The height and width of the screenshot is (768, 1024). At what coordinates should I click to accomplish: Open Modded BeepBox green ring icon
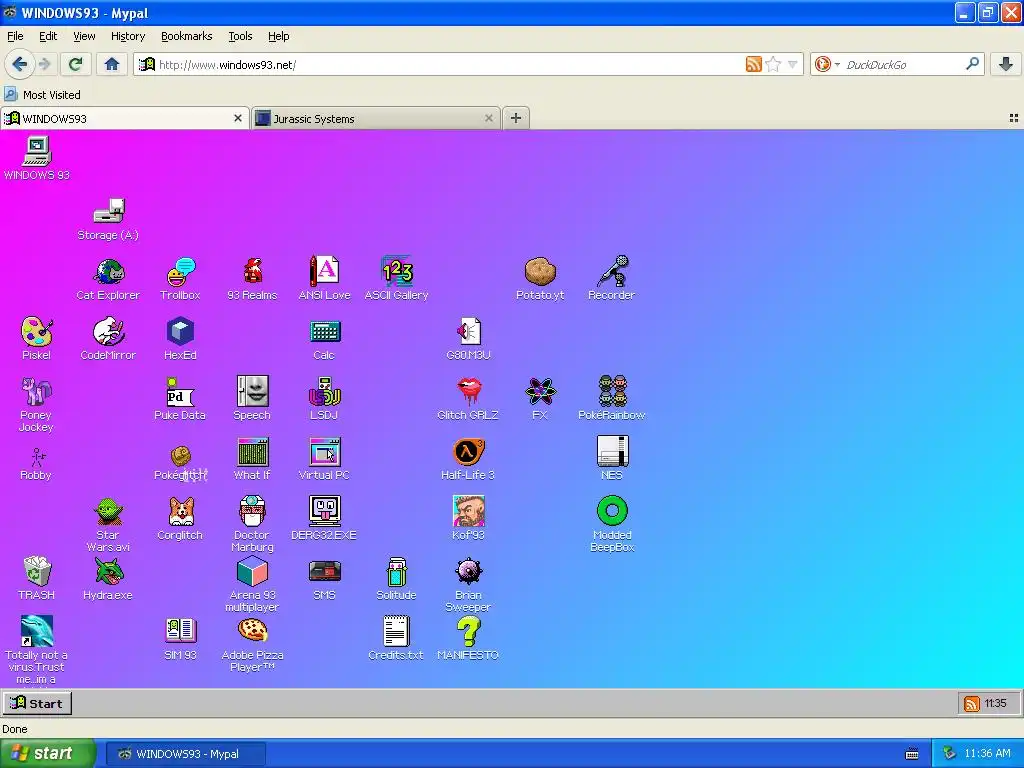(x=612, y=511)
